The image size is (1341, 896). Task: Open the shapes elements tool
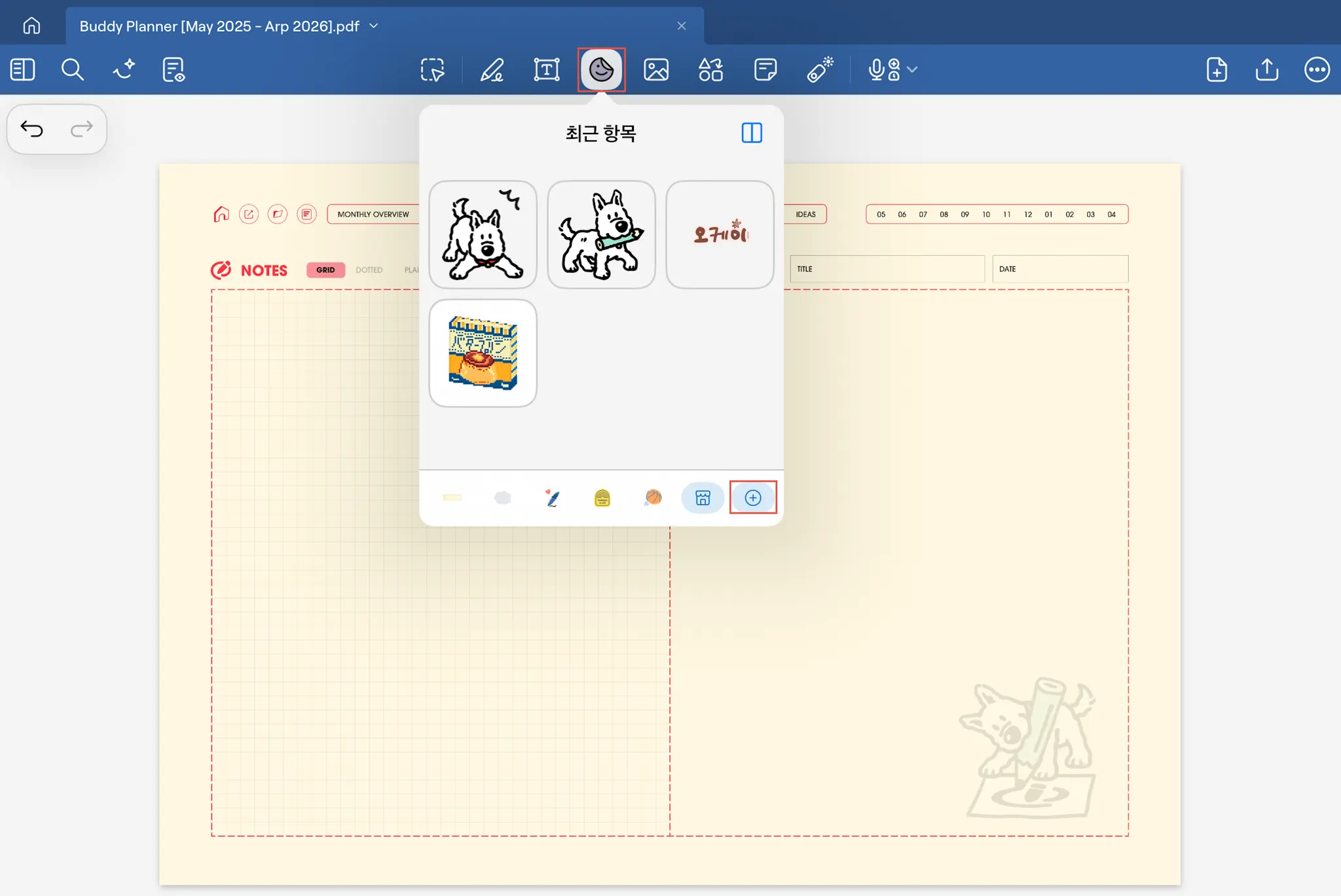[710, 69]
